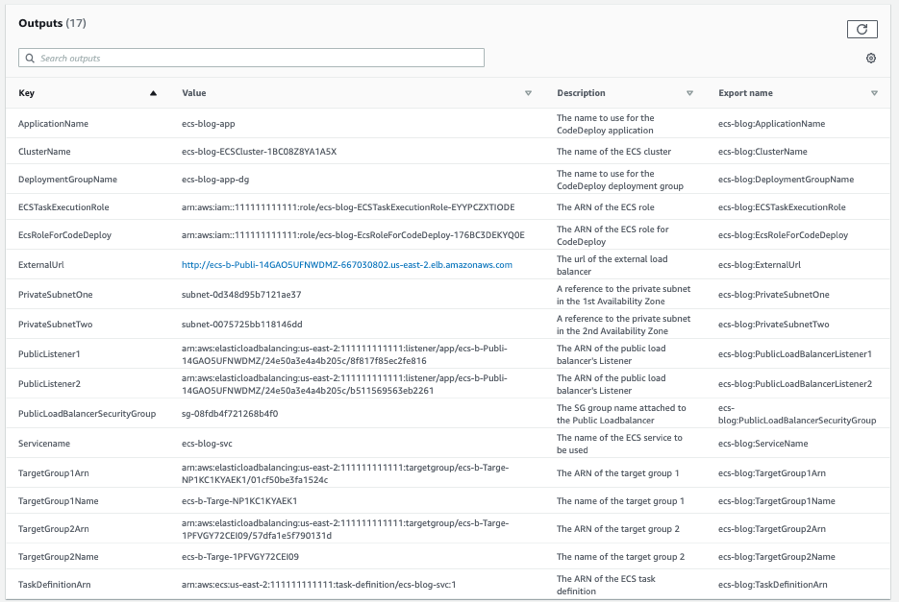Click the Key column header
Image resolution: width=899 pixels, height=602 pixels.
point(26,92)
